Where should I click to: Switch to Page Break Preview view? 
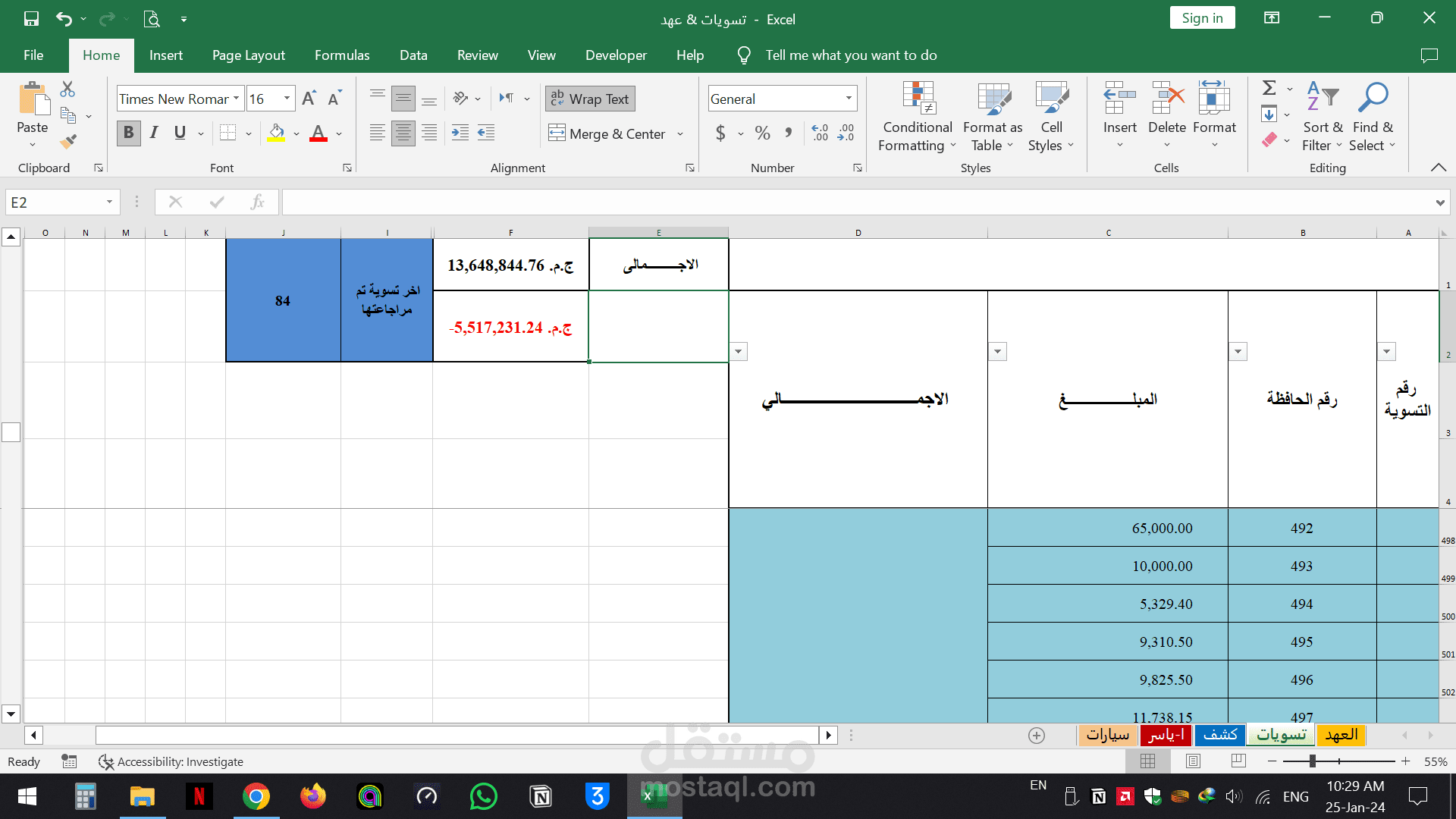coord(1238,761)
